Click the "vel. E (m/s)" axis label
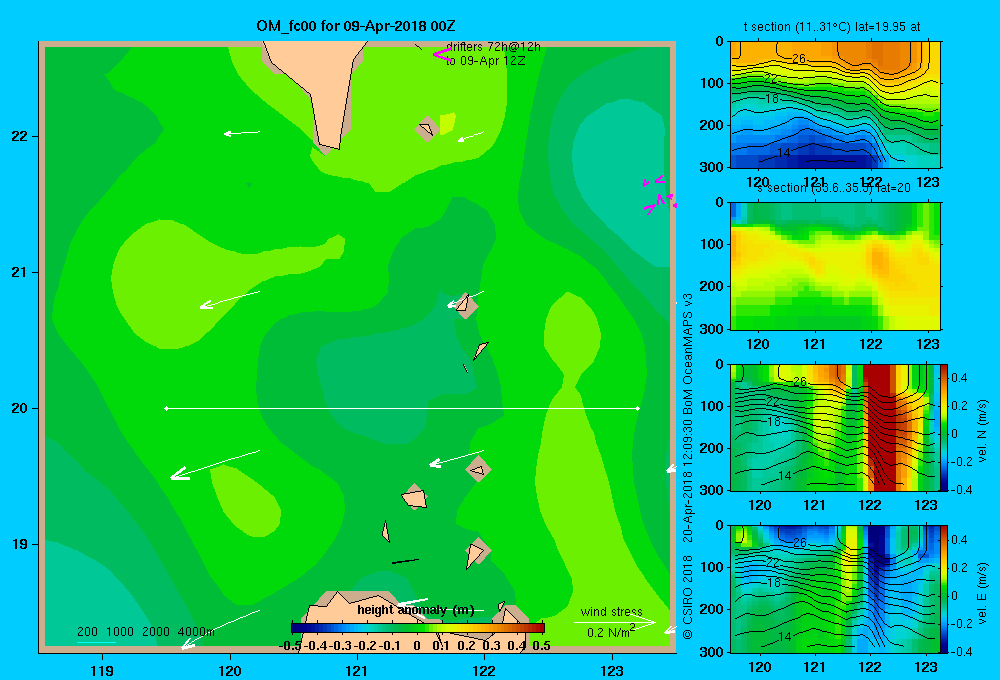This screenshot has height=680, width=1000. pos(982,593)
